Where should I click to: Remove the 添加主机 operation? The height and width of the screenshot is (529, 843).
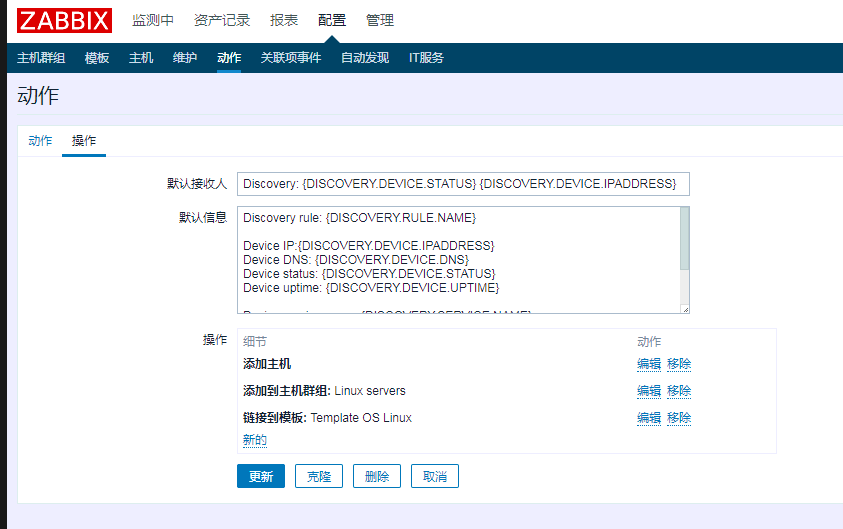click(x=679, y=364)
